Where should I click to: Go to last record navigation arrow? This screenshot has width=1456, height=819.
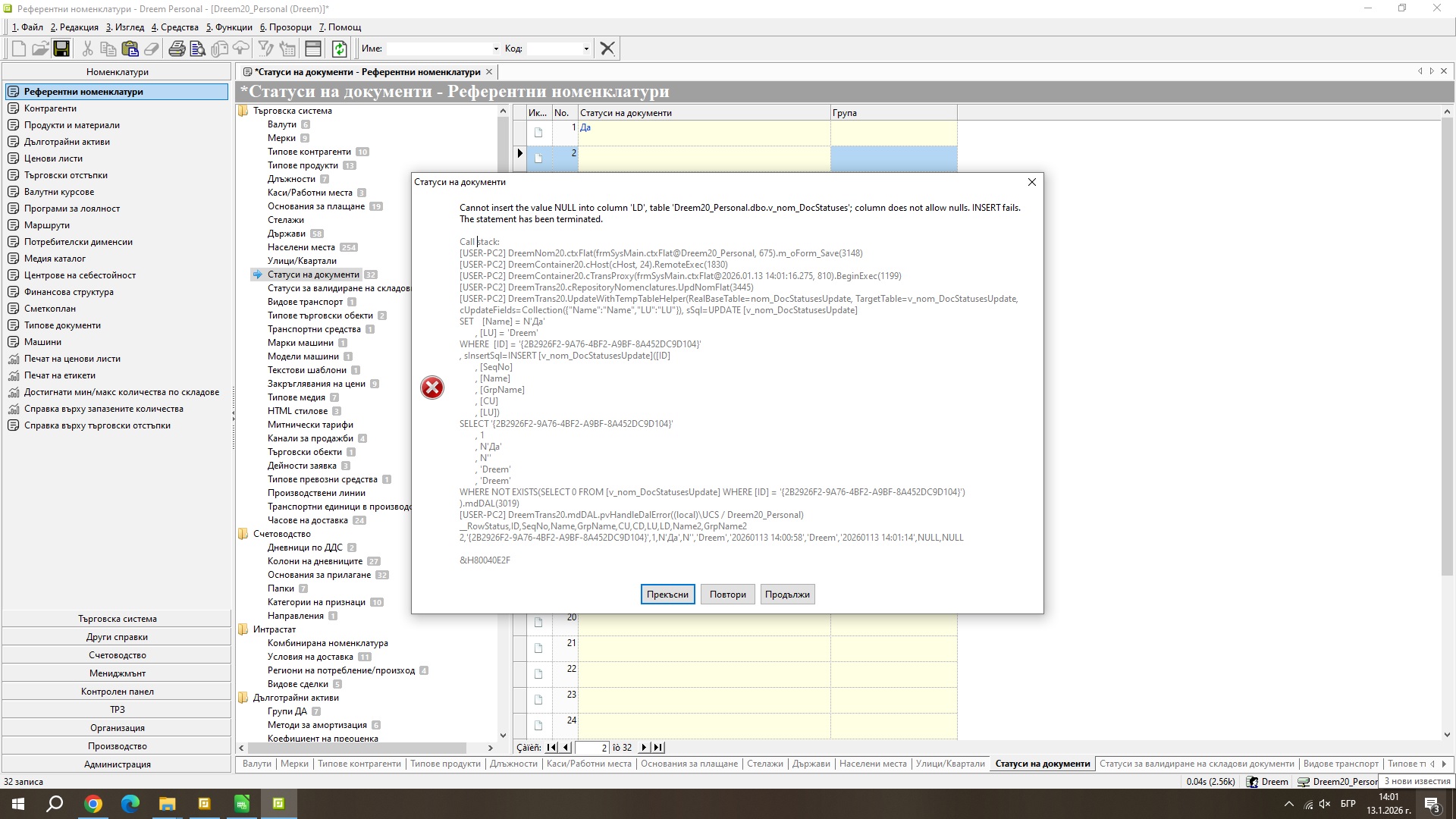click(657, 748)
